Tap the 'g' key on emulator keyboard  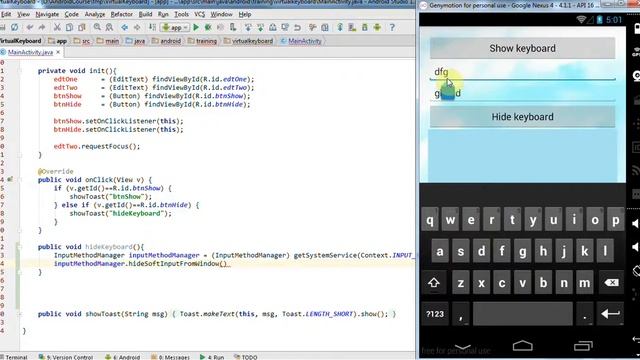point(522,251)
